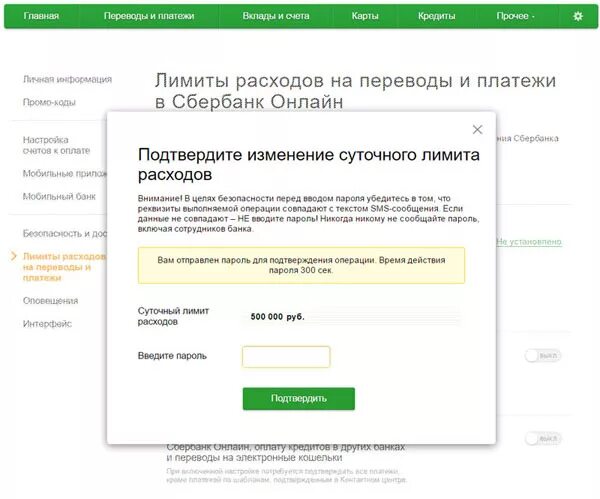This screenshot has height=499, width=600.
Task: Open Мобильные приложения in the sidebar
Action: tap(65, 173)
